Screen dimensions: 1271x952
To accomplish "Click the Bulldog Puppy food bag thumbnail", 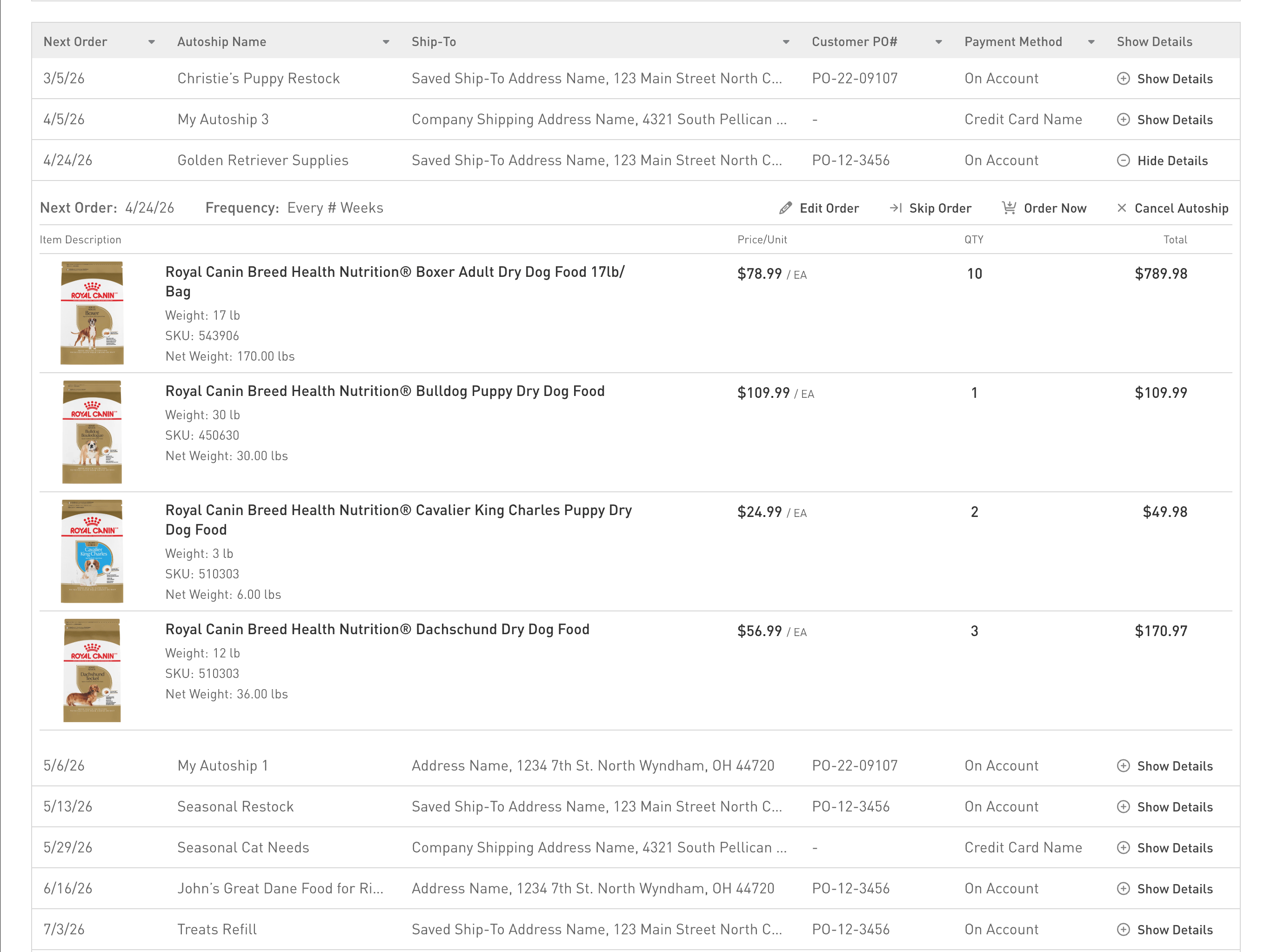I will (x=92, y=432).
